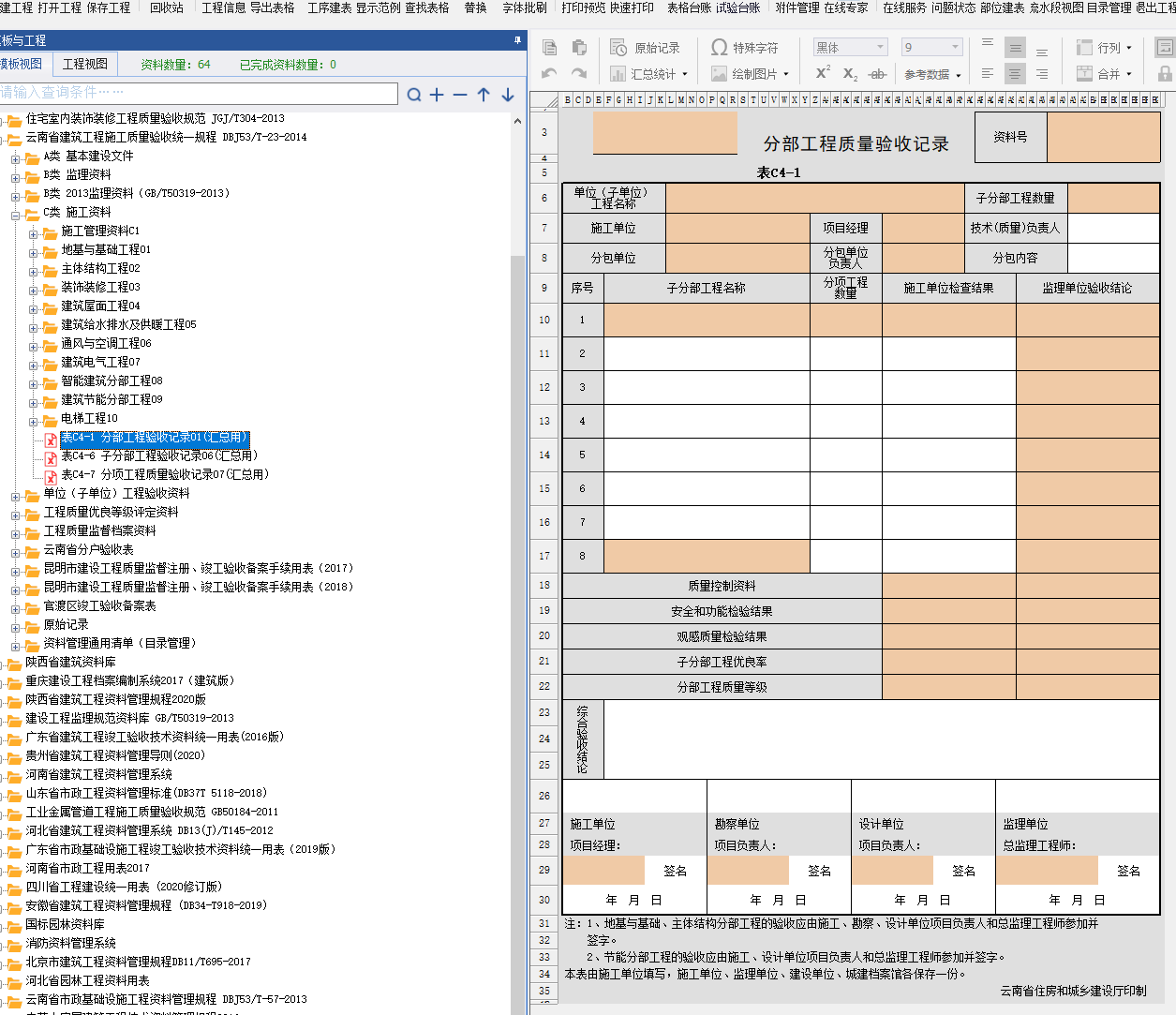Open the 回收站 menu item
The height and width of the screenshot is (1015, 1176).
click(x=167, y=7)
